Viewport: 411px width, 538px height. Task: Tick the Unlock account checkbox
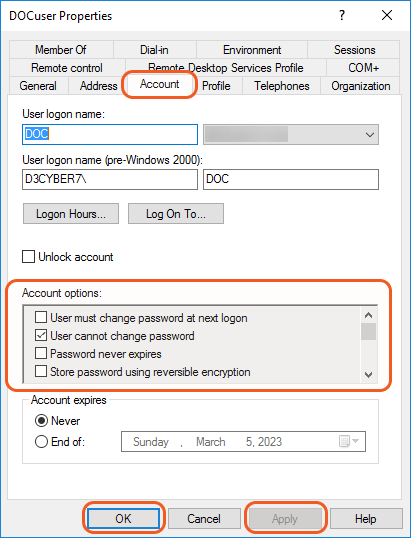click(x=28, y=257)
